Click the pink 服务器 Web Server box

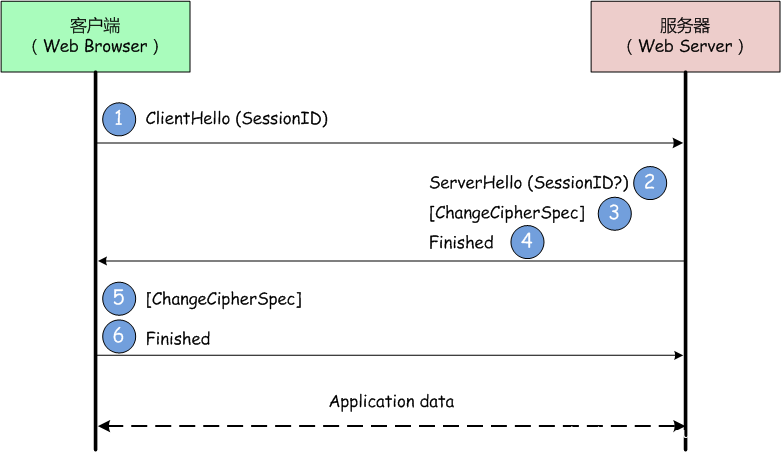click(x=685, y=36)
